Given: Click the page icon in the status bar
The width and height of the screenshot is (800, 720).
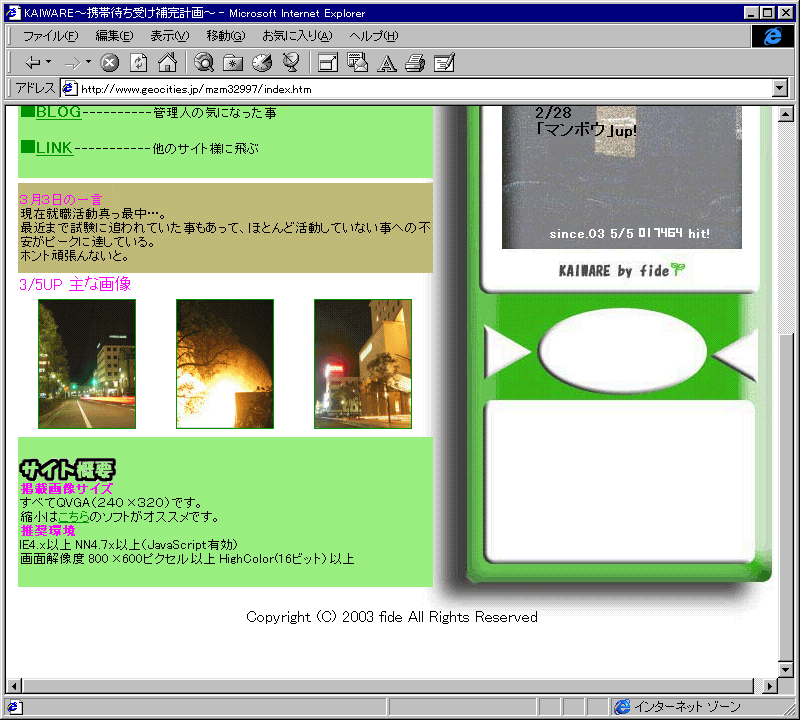Looking at the screenshot, I should point(13,707).
